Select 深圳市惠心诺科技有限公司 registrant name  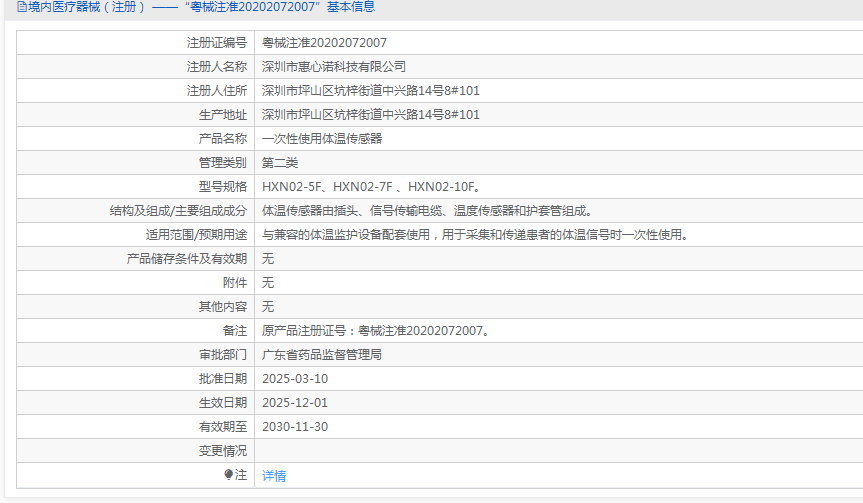point(334,67)
